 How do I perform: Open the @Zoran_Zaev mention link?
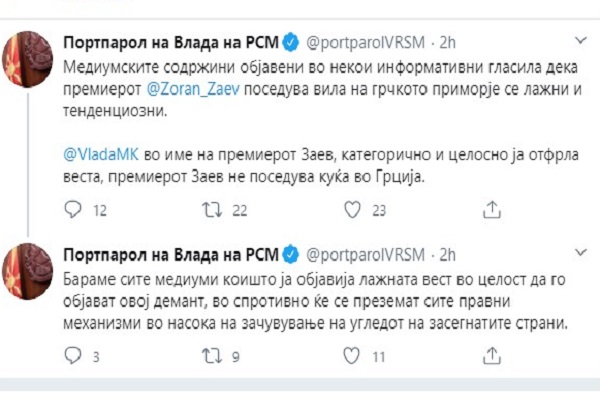(x=193, y=89)
